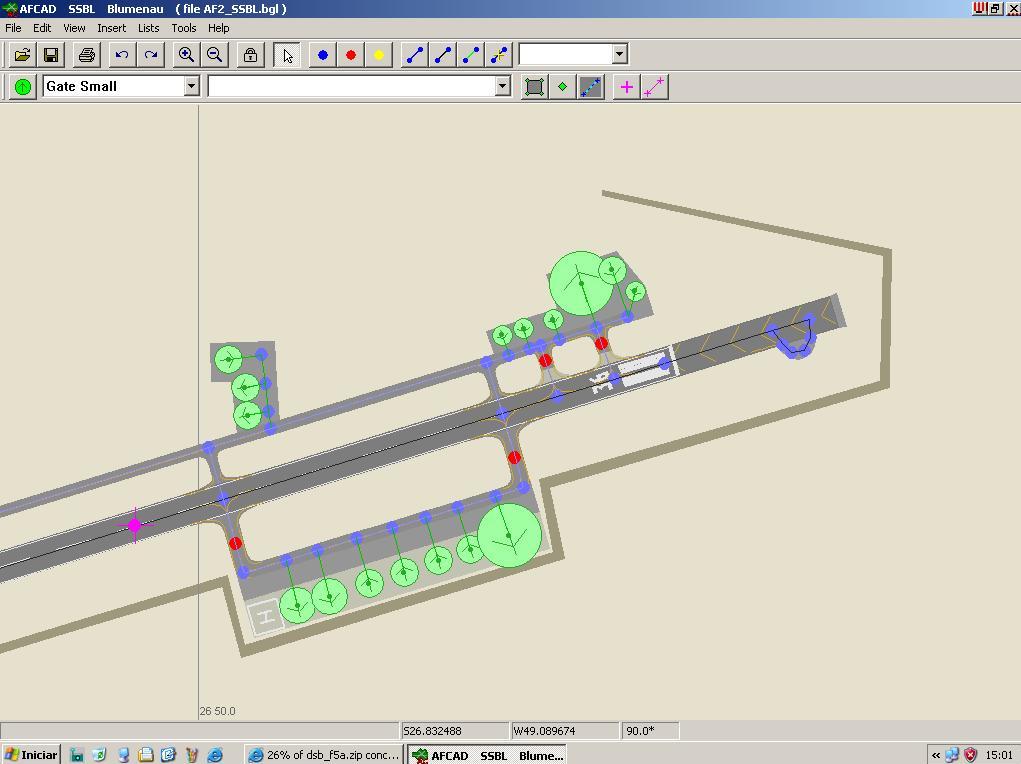The width and height of the screenshot is (1021, 764).
Task: Launch Internet Explorer from quick launch
Action: [215, 755]
